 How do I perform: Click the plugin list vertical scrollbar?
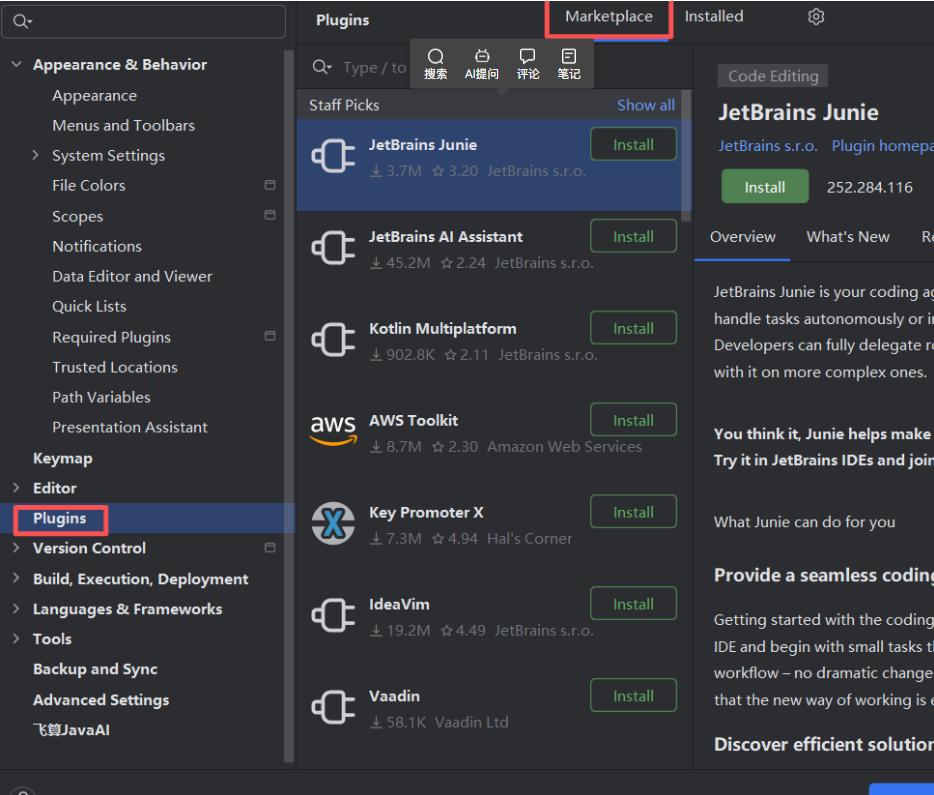tap(686, 156)
